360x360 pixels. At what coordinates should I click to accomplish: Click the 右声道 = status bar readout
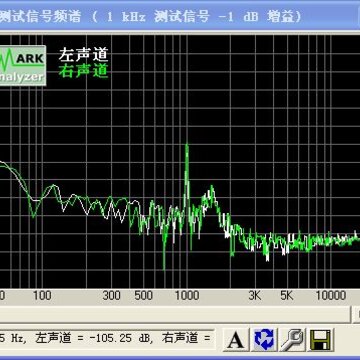186,338
